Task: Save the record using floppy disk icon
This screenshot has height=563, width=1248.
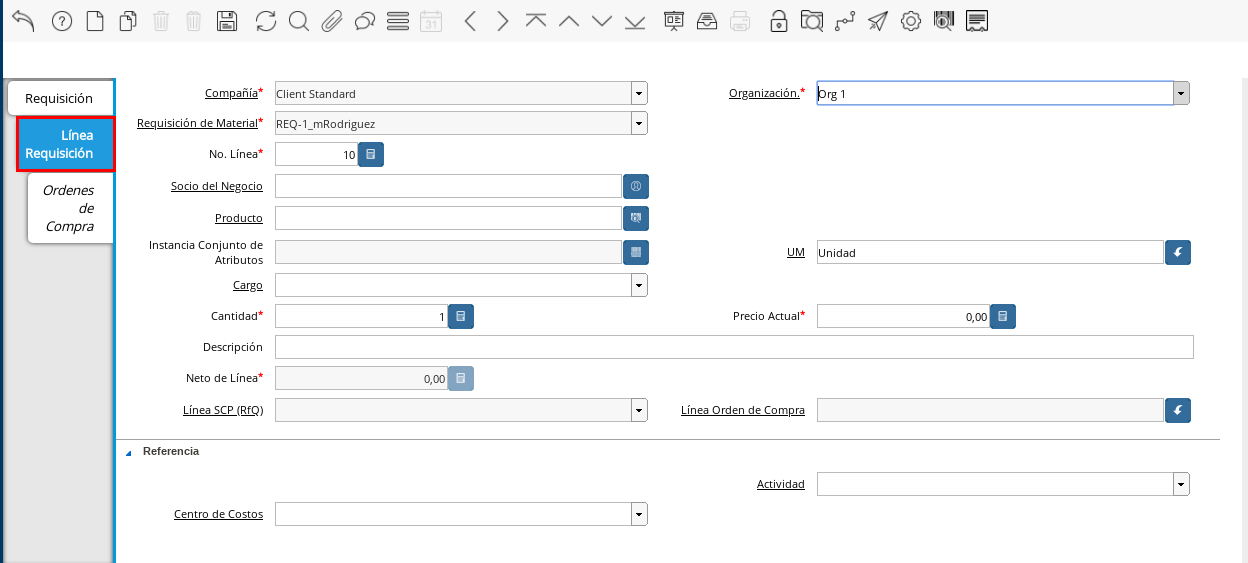Action: point(227,21)
